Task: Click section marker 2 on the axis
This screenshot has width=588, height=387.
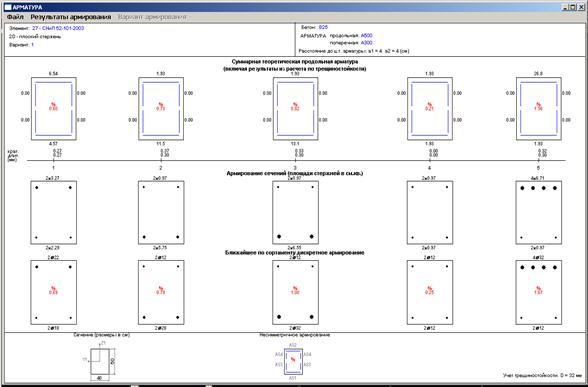Action: point(161,168)
